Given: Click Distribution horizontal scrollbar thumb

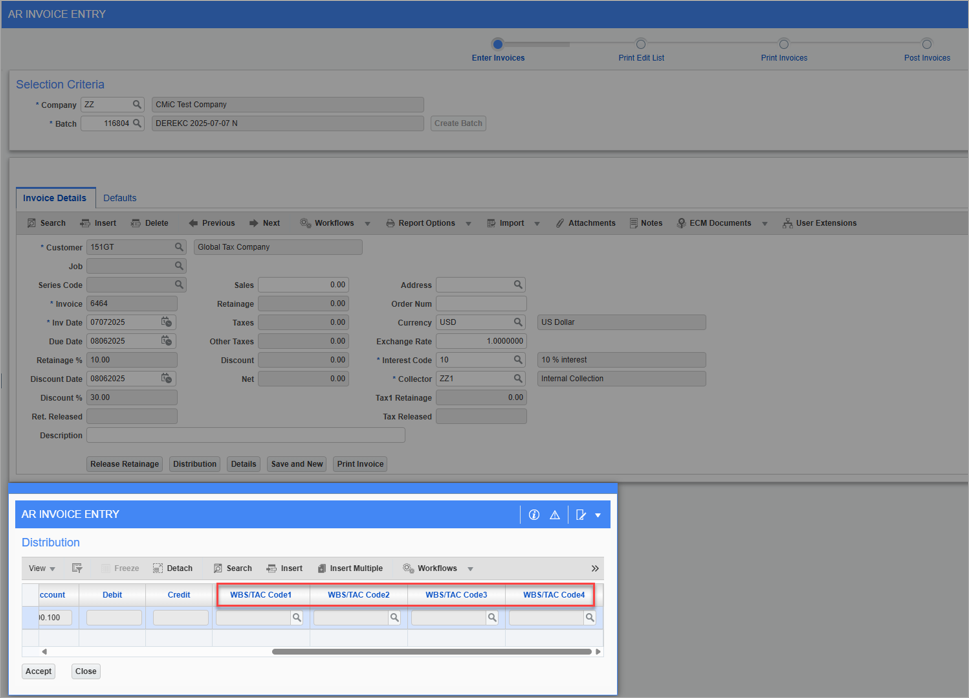Looking at the screenshot, I should point(431,652).
